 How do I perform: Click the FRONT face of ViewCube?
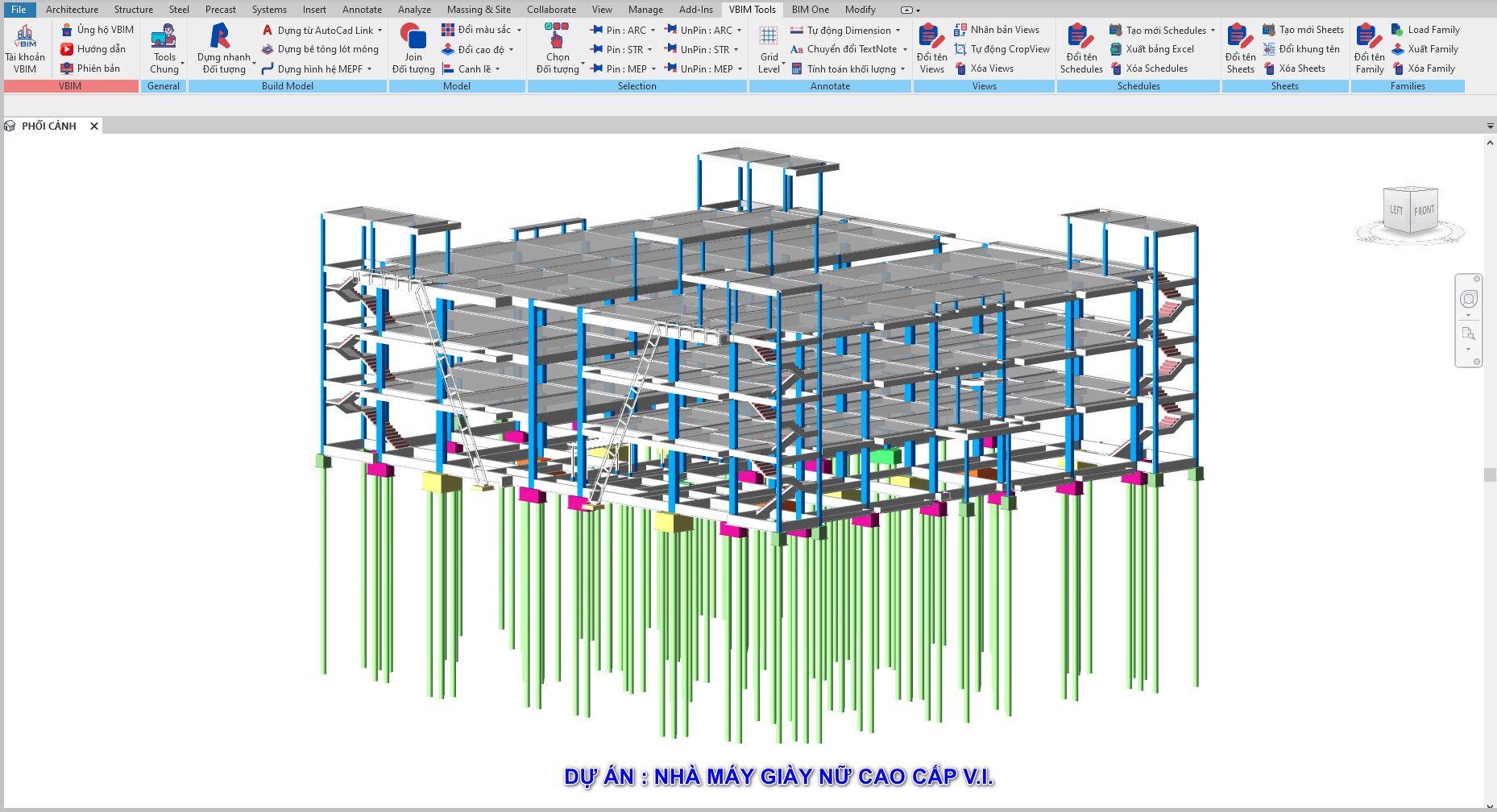pyautogui.click(x=1424, y=211)
